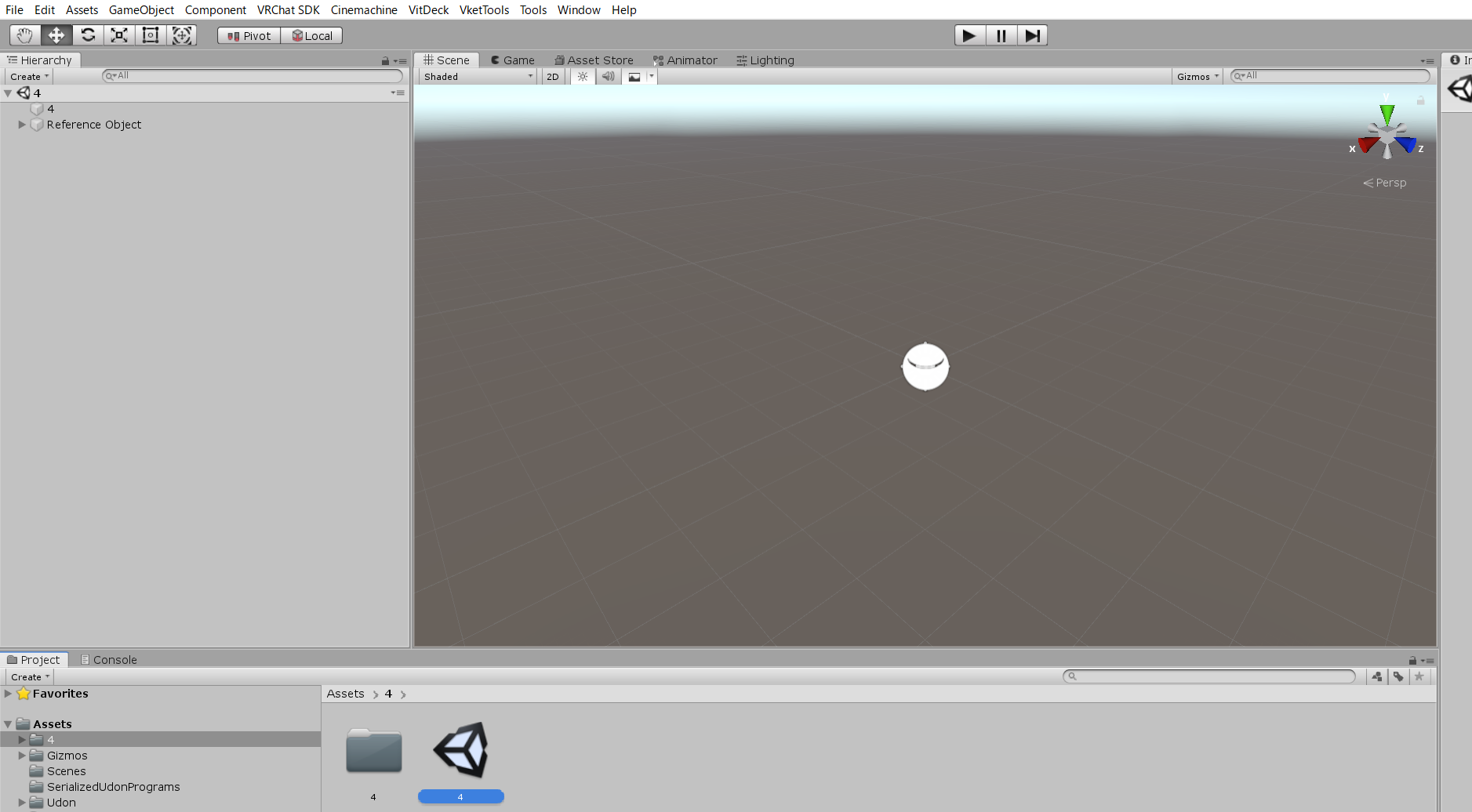Select Unity scene asset 4 thumbnail
The height and width of the screenshot is (812, 1472).
point(460,750)
